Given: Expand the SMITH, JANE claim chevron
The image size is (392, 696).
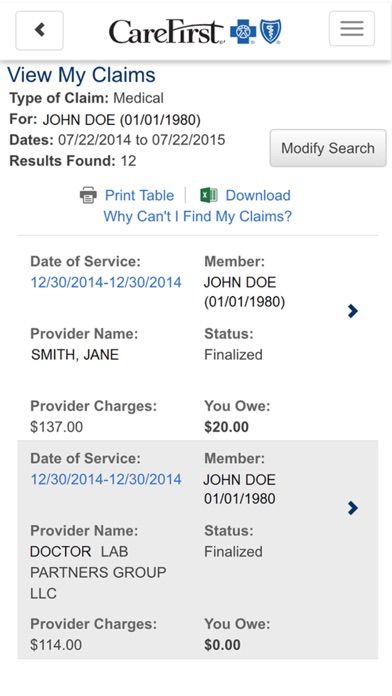Looking at the screenshot, I should point(353,311).
